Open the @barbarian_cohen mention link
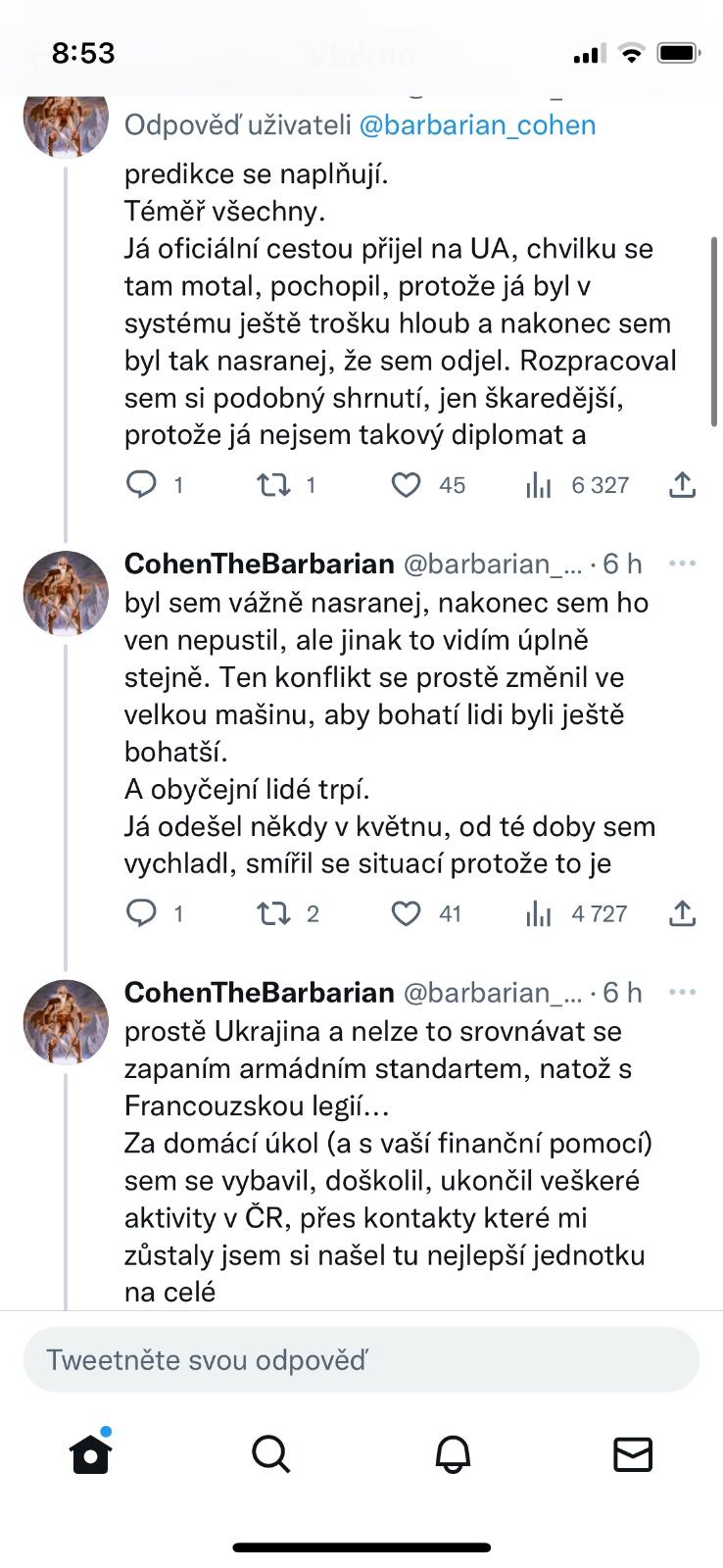This screenshot has width=723, height=1568. click(478, 125)
